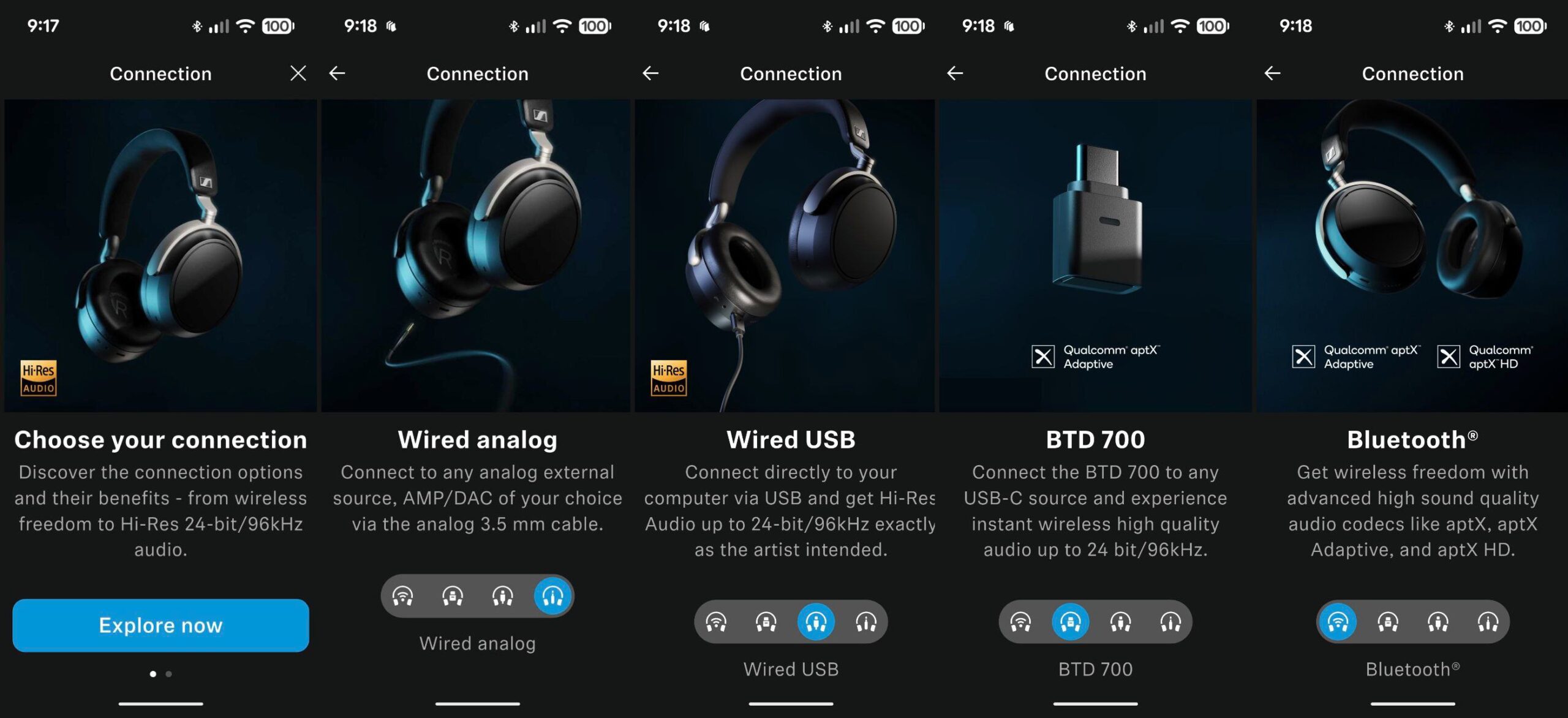Go back from the BTD 700 screen
This screenshot has width=1568, height=718.
(955, 74)
